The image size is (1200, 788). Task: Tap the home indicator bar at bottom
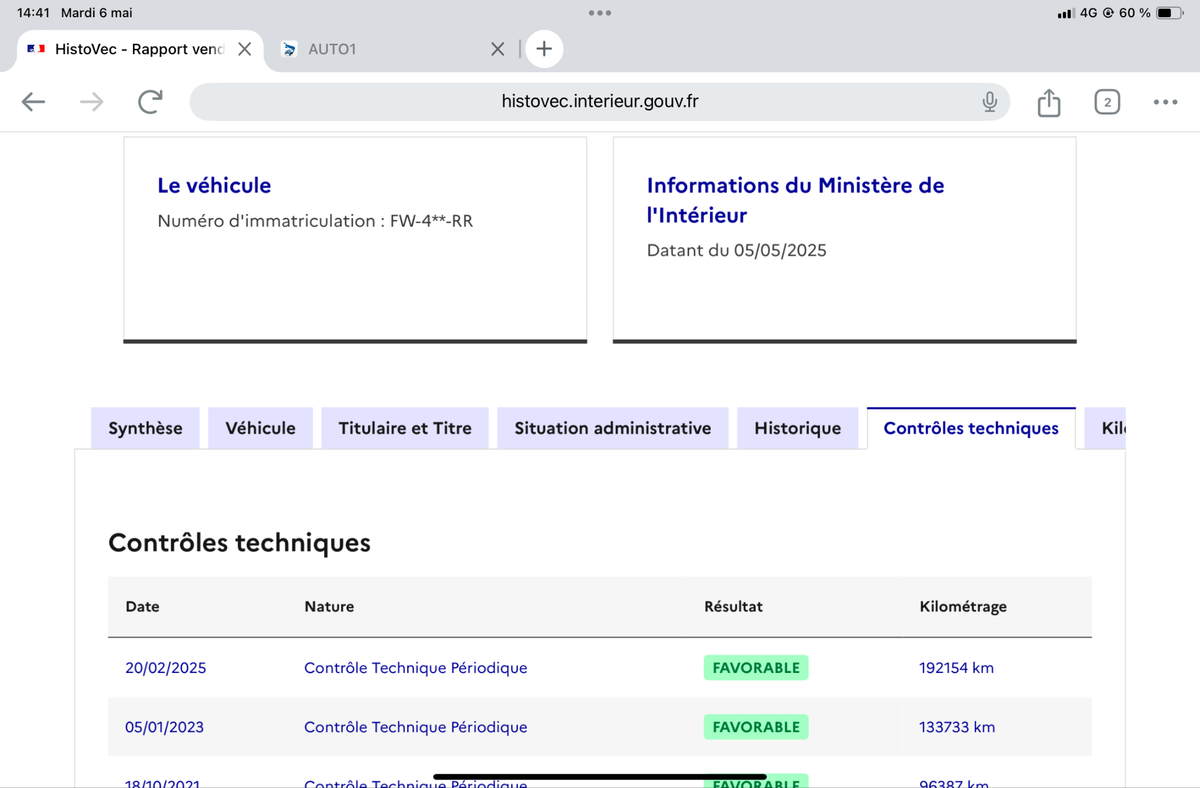coord(600,776)
